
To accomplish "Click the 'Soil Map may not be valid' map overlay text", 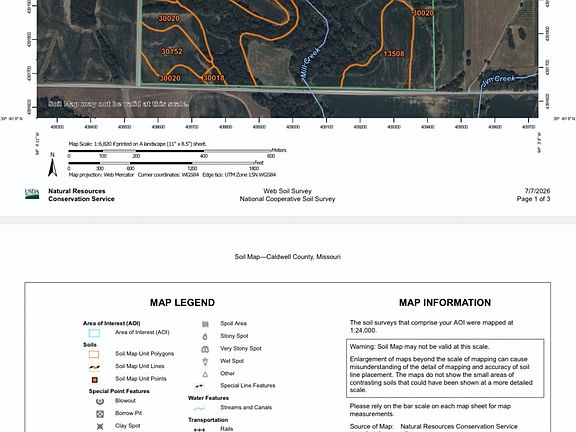I will click(118, 104).
